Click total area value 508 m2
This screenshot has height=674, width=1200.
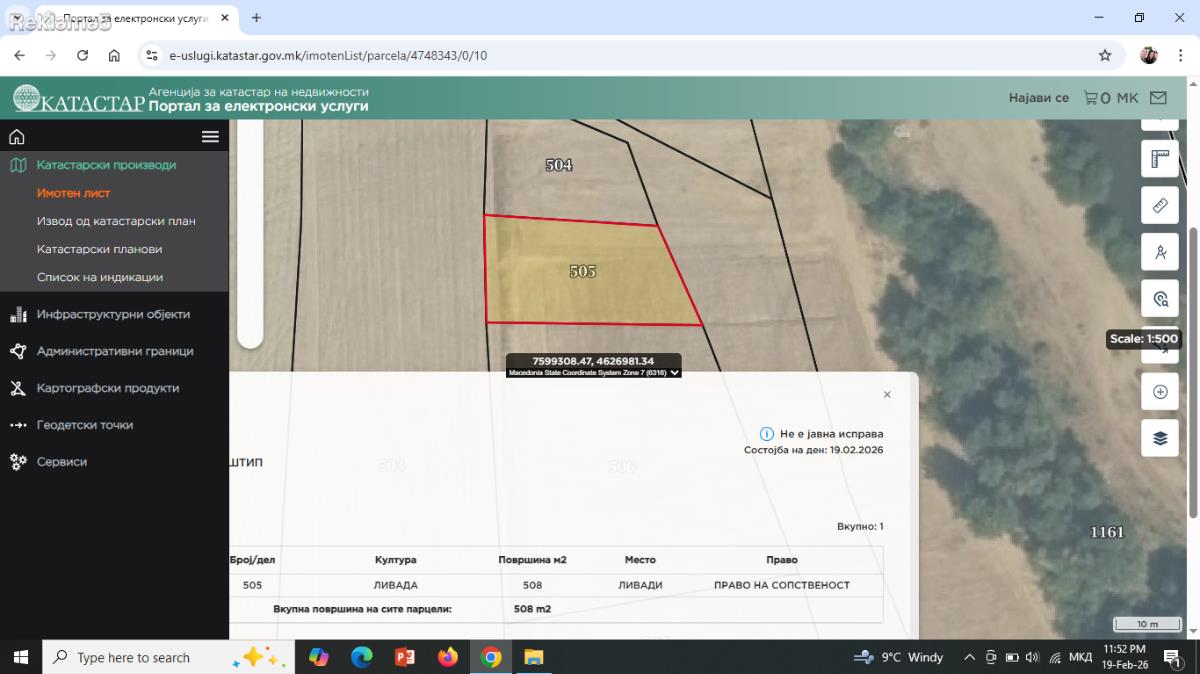(532, 608)
